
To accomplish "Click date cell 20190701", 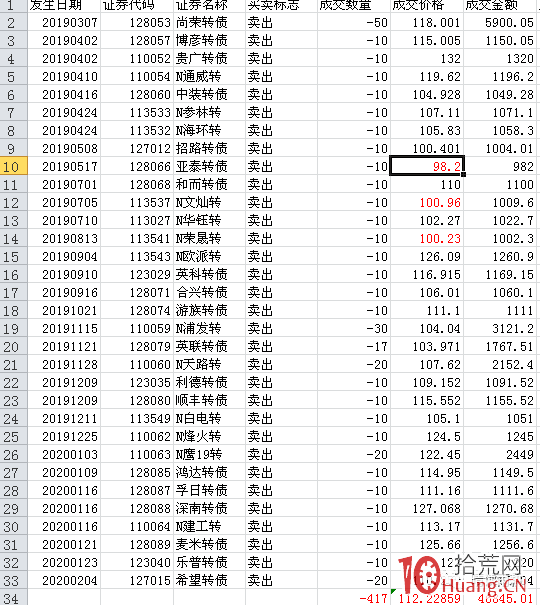I will 64,184.
